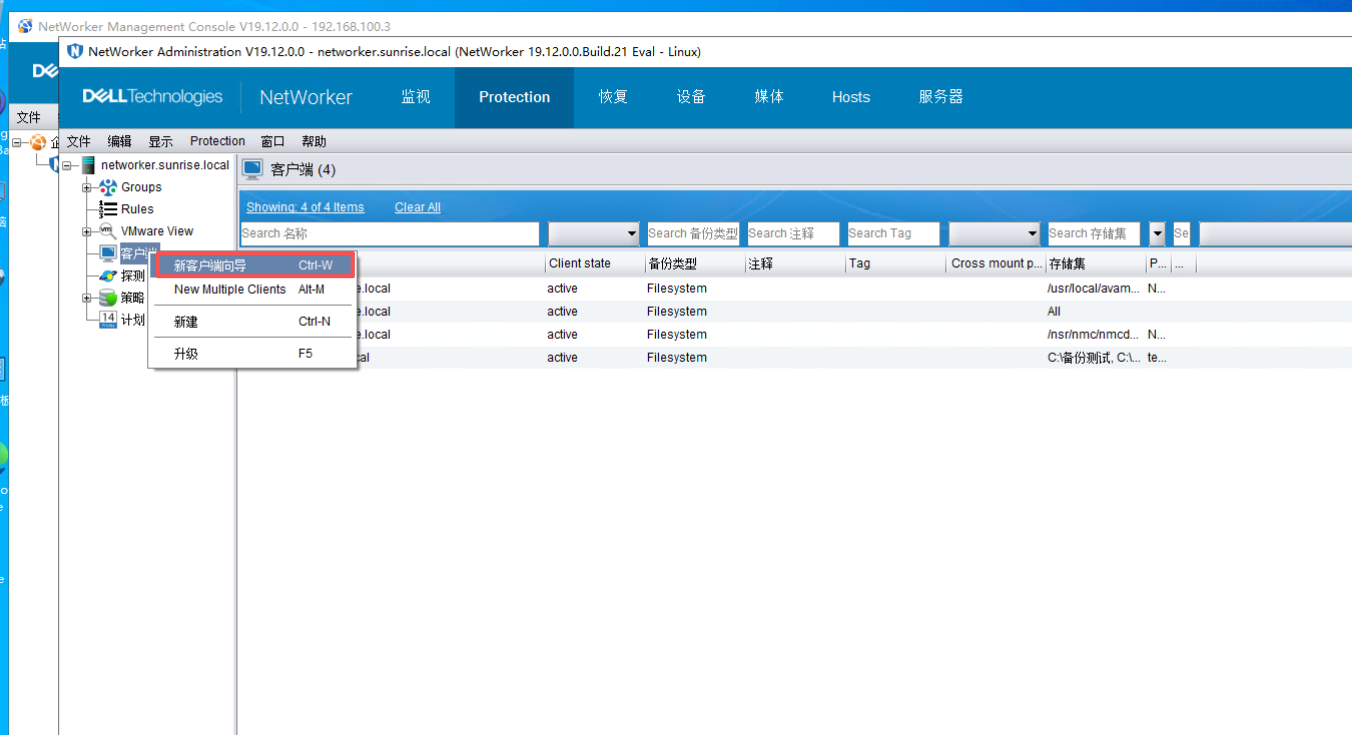Switch to the 恢复 tab

pos(613,97)
